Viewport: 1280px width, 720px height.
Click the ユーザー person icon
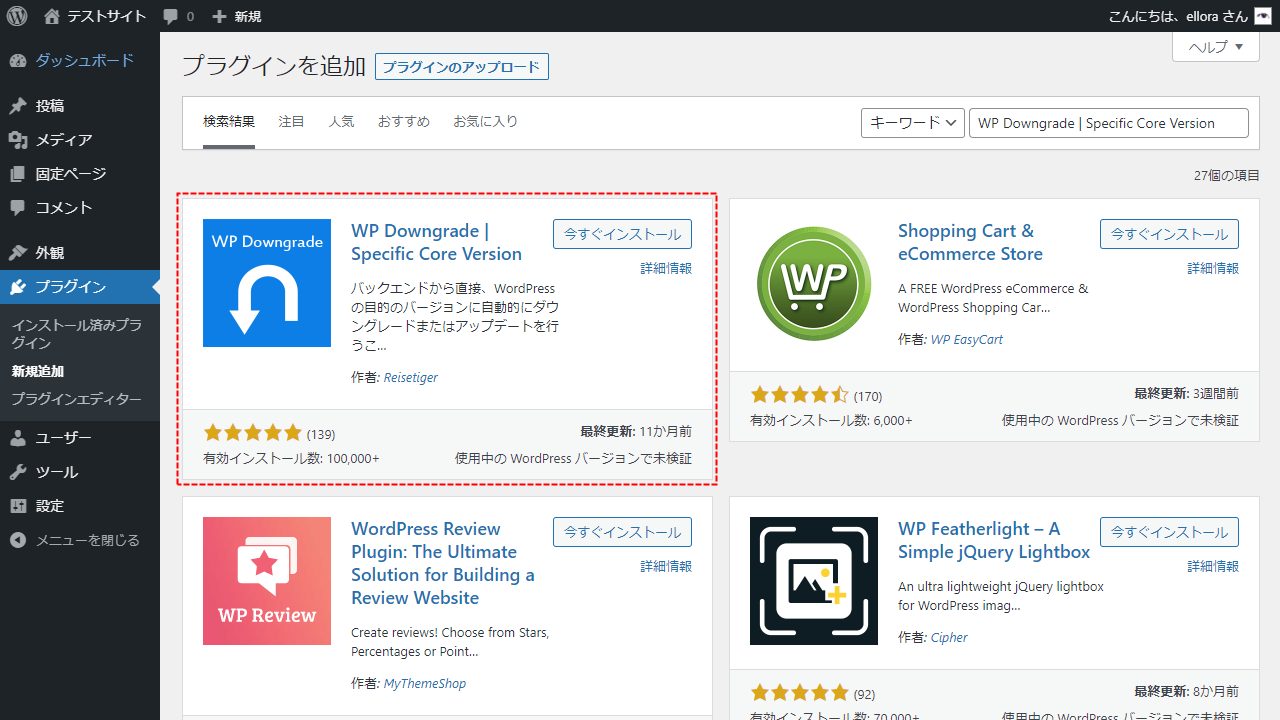pyautogui.click(x=18, y=438)
